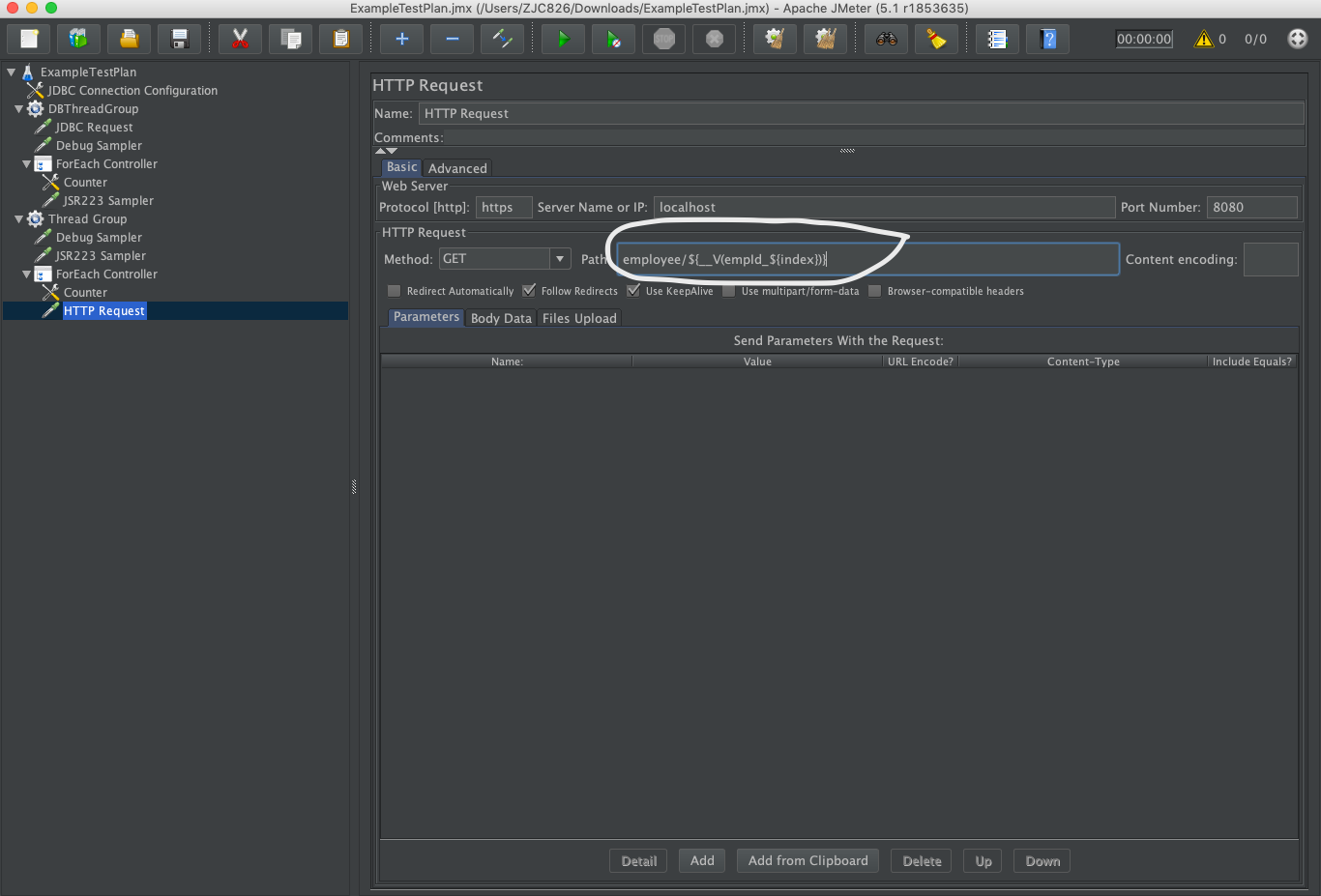The image size is (1321, 896).
Task: Collapse the DBThreadGroup node
Action: point(19,108)
